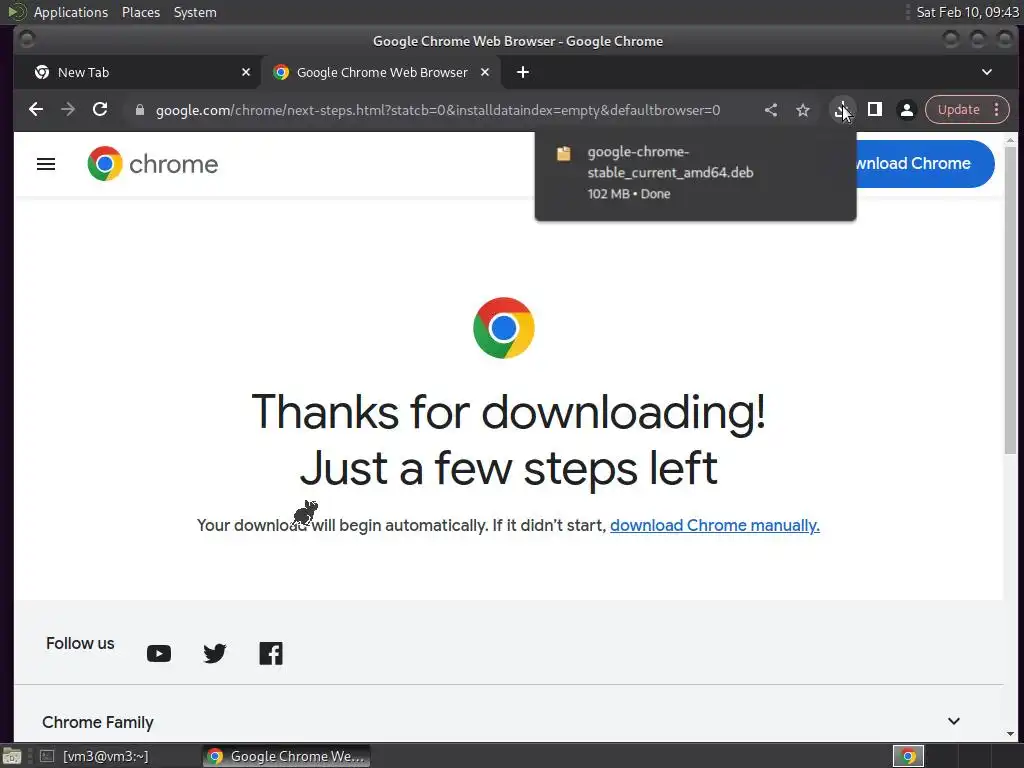This screenshot has width=1024, height=768.
Task: Open the profile avatar menu
Action: (906, 110)
